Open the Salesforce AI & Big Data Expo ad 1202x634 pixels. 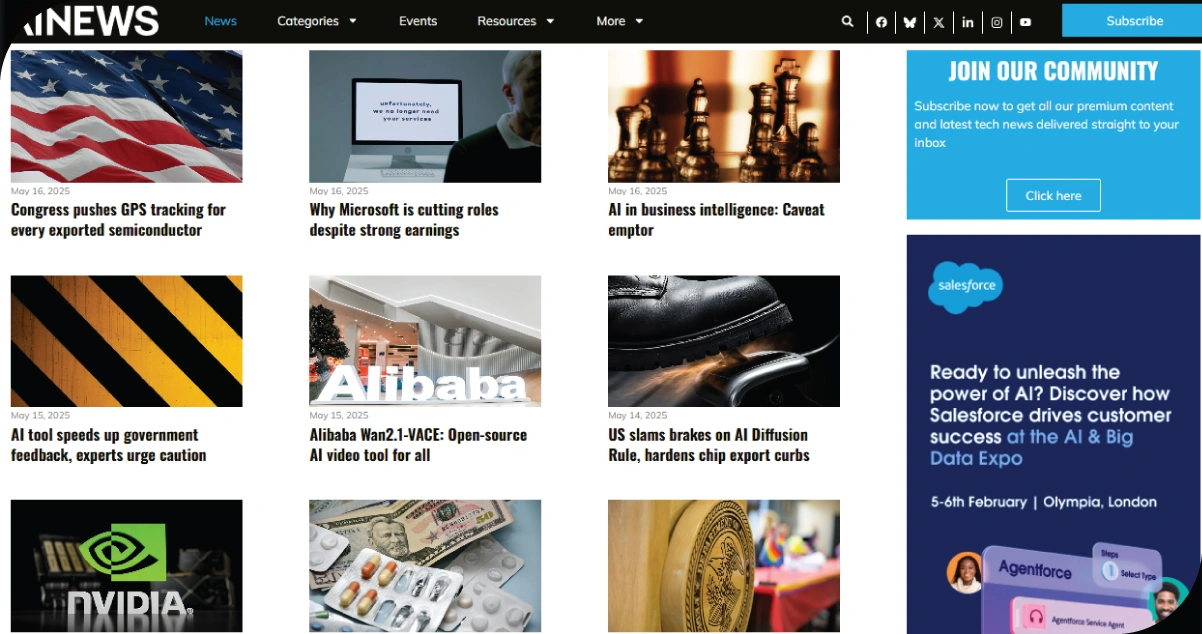coord(1053,434)
